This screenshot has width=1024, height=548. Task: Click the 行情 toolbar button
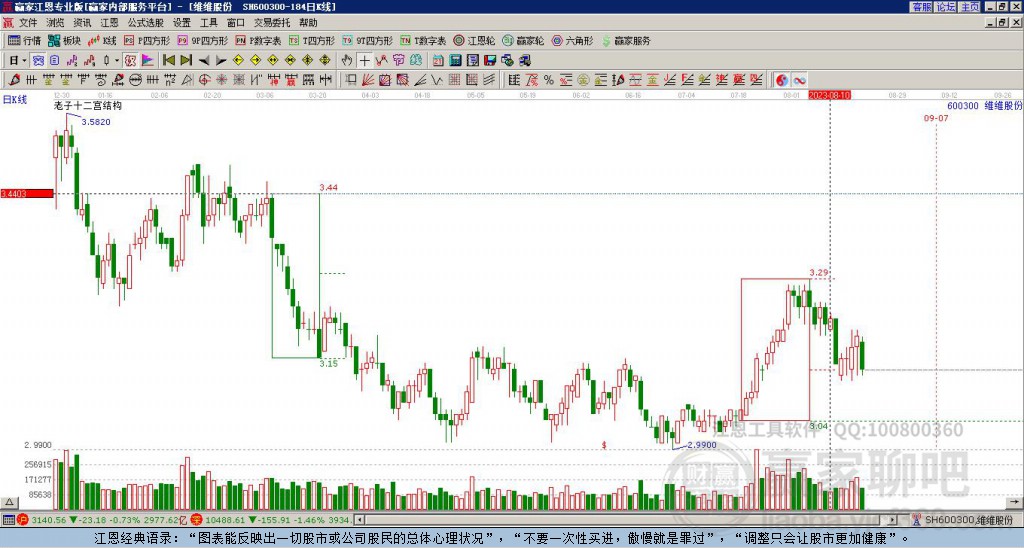[x=24, y=40]
